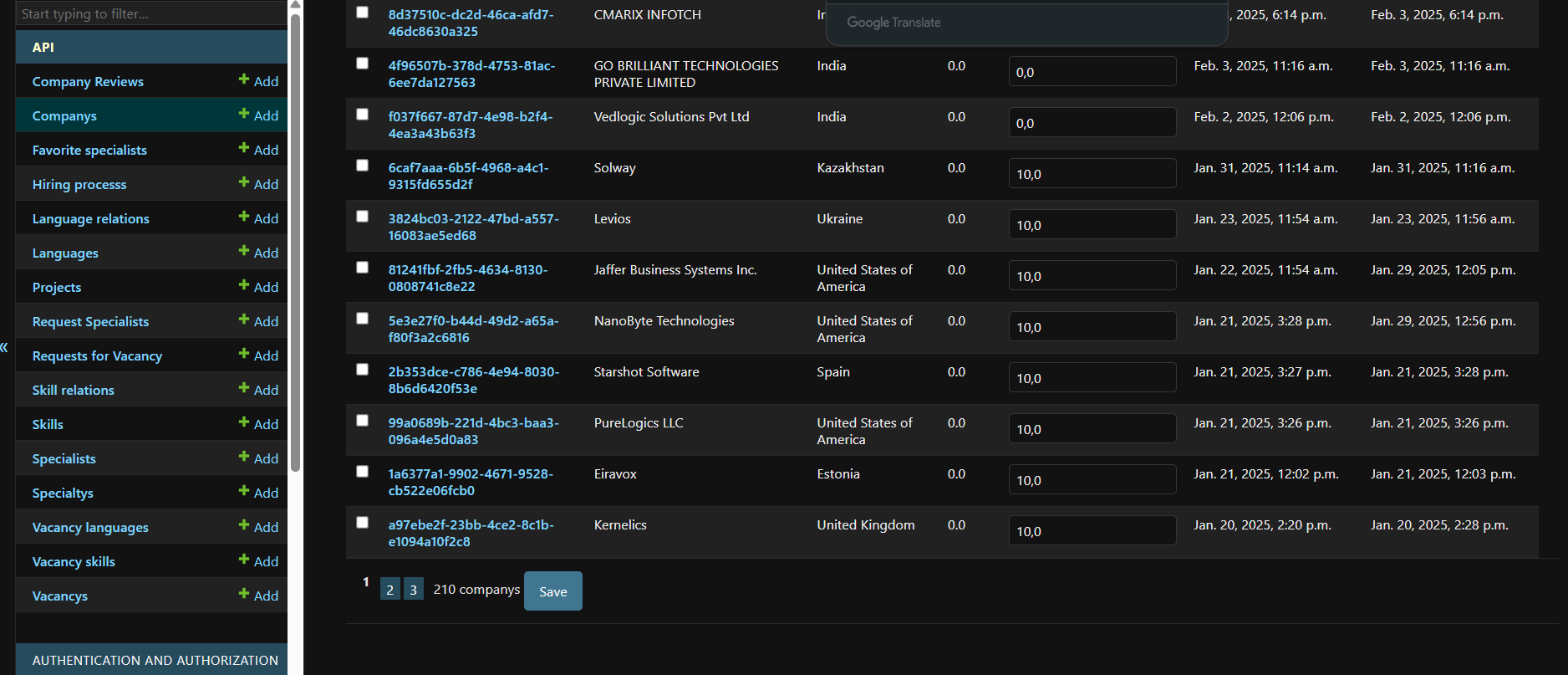Click the Add plus icon next to Companys
The width and height of the screenshot is (1568, 675).
[x=244, y=114]
